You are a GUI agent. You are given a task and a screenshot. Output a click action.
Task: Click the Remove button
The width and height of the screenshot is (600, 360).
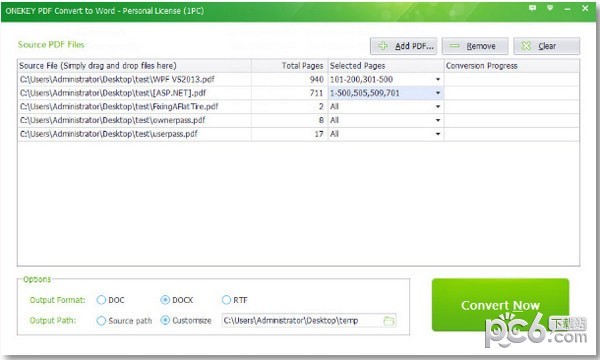click(x=475, y=46)
